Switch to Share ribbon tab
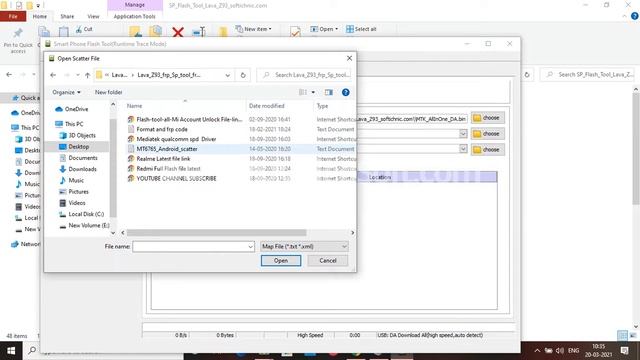The height and width of the screenshot is (360, 640). point(67,16)
